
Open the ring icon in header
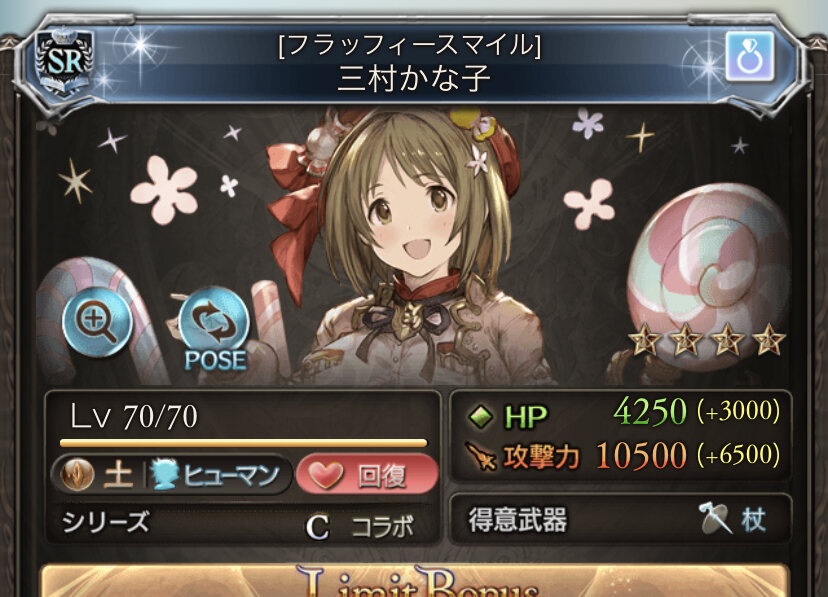pyautogui.click(x=749, y=56)
